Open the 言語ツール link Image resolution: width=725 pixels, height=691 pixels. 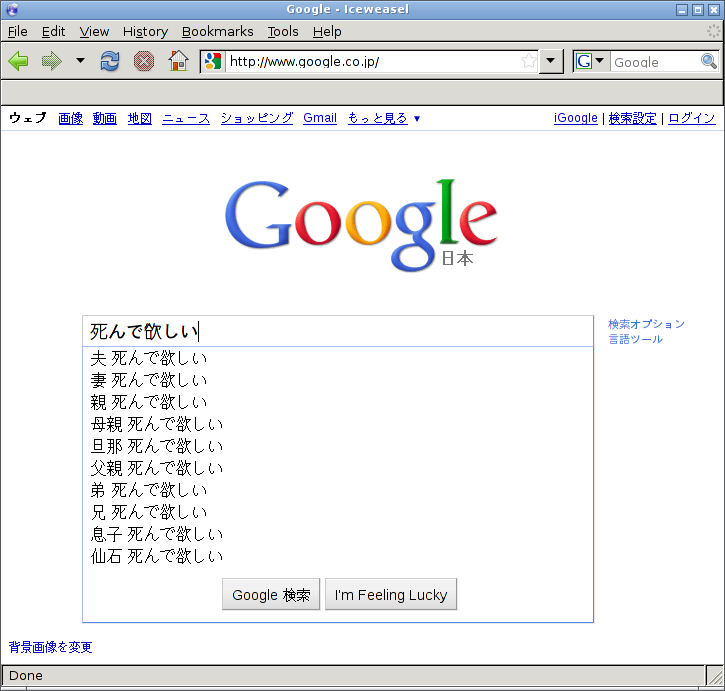point(635,339)
